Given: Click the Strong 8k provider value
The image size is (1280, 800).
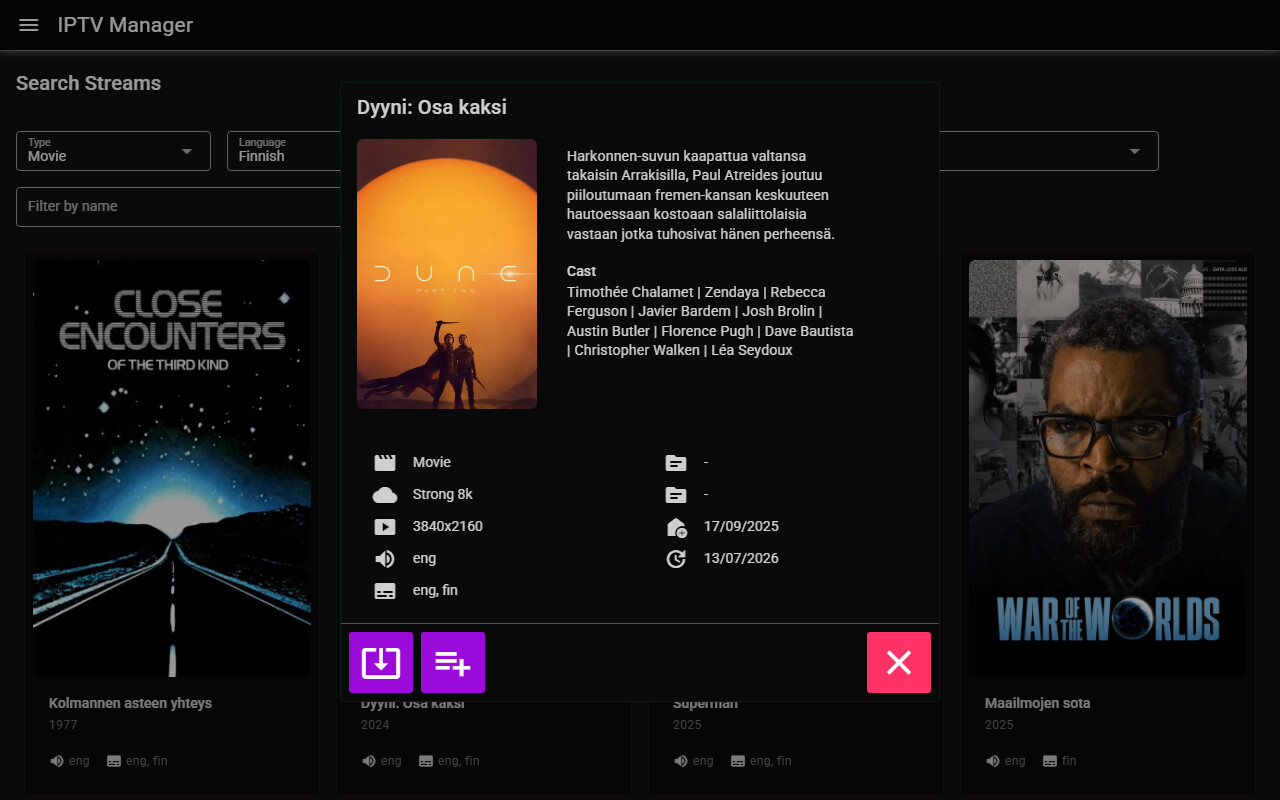Looking at the screenshot, I should [443, 494].
